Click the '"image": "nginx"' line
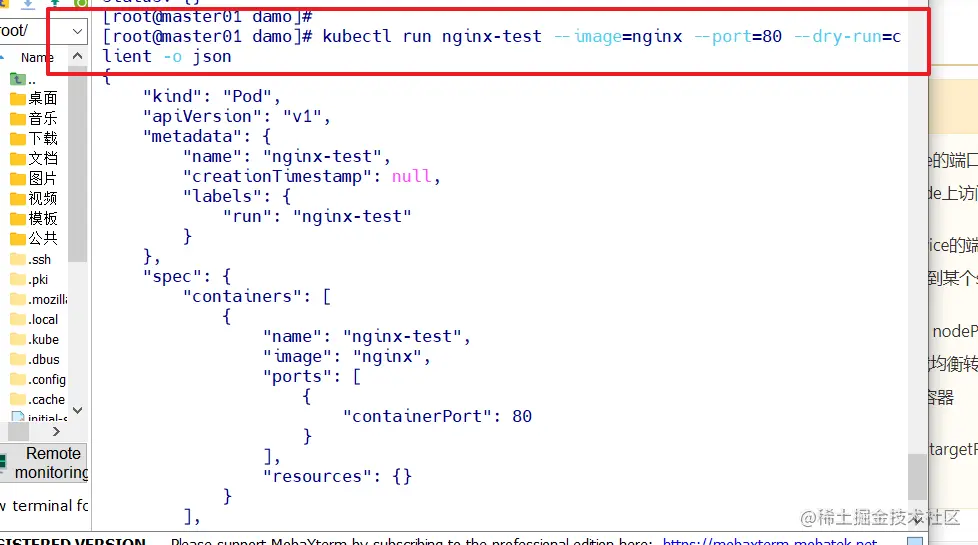978x545 pixels. (x=347, y=356)
